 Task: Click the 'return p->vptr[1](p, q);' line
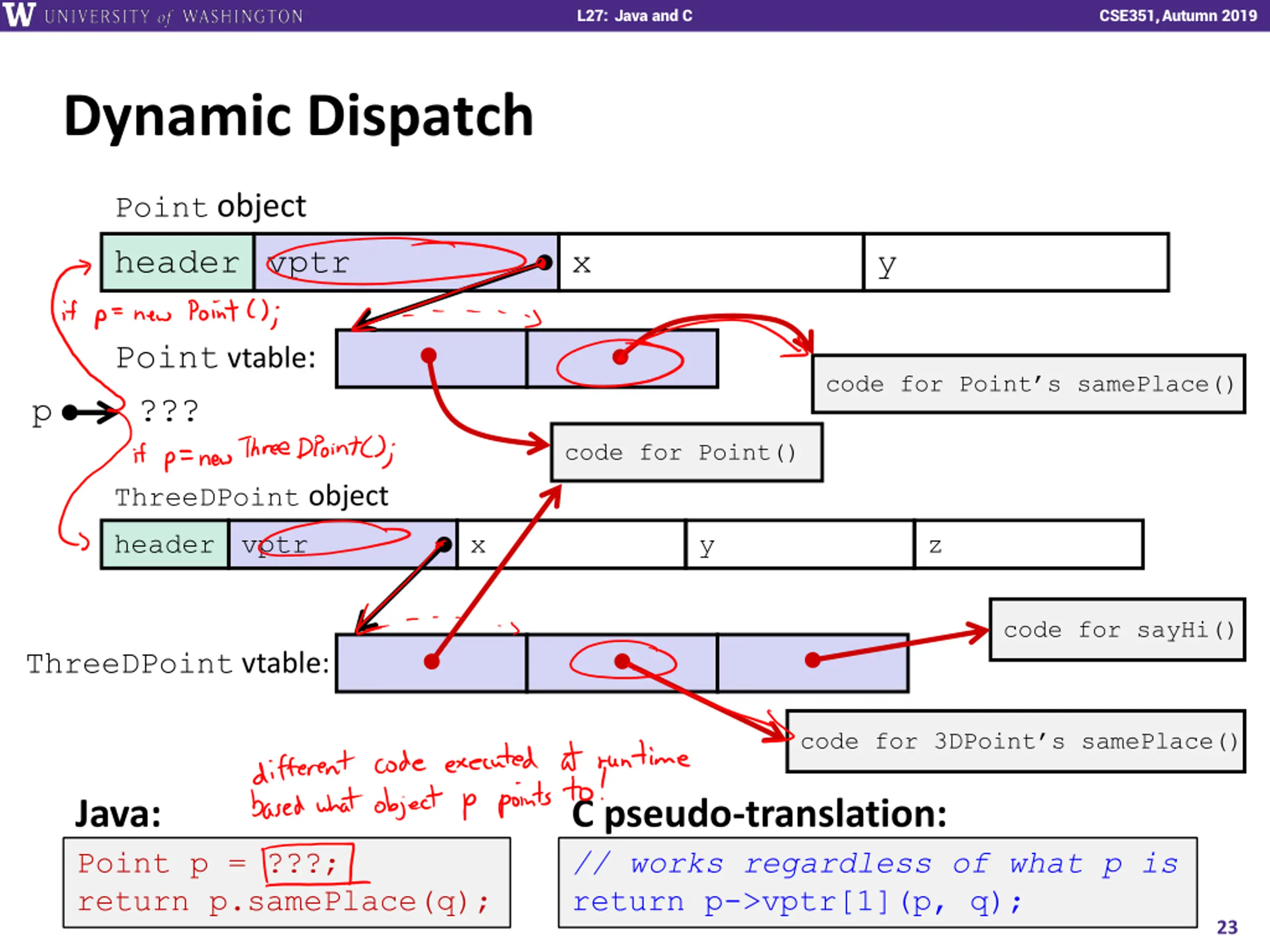797,902
